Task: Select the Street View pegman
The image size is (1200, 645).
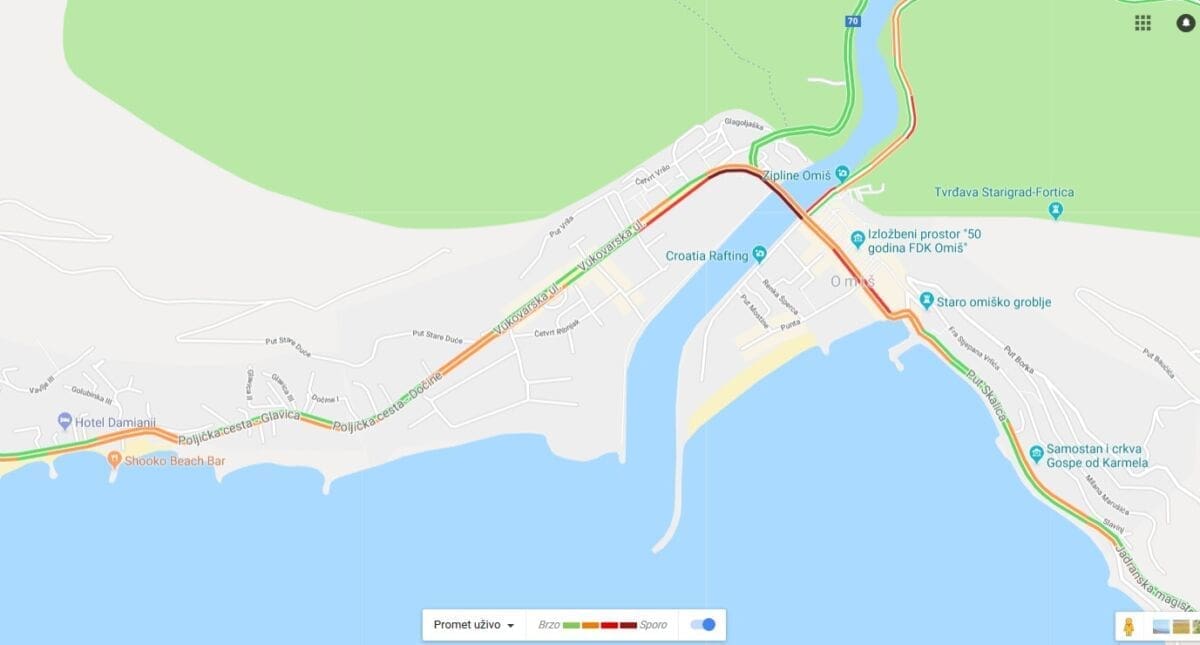Action: [x=1129, y=626]
